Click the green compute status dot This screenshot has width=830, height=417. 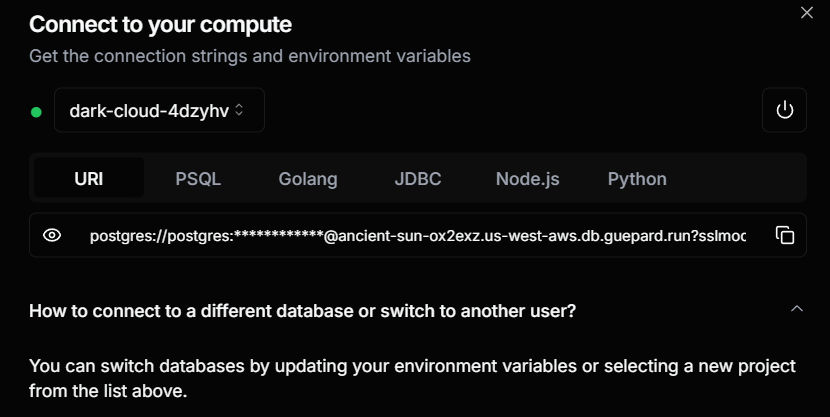[37, 112]
